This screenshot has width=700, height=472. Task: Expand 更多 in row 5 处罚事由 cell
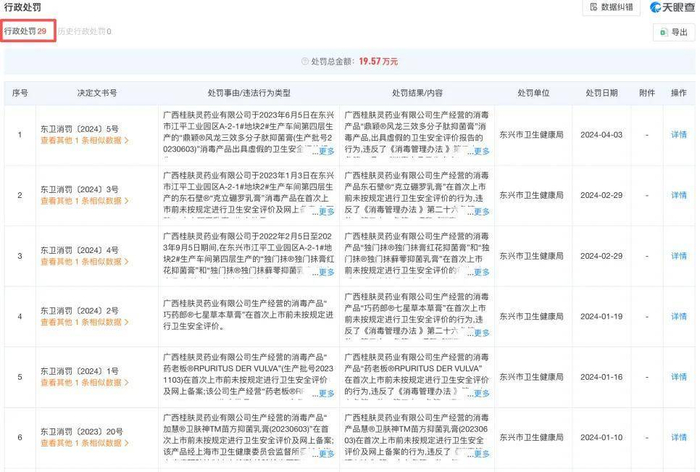click(x=326, y=393)
